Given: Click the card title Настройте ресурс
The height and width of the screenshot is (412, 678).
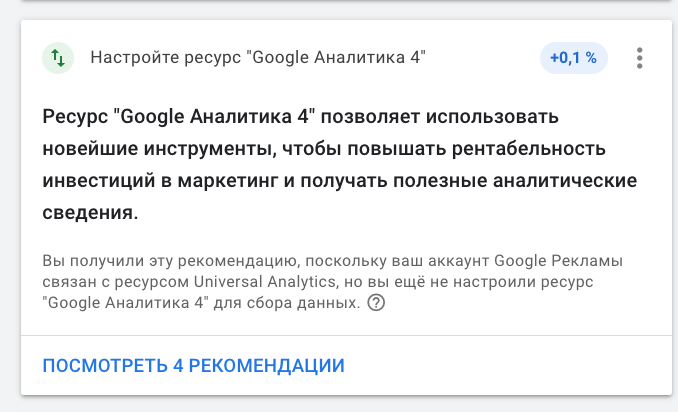Looking at the screenshot, I should pyautogui.click(x=258, y=58).
